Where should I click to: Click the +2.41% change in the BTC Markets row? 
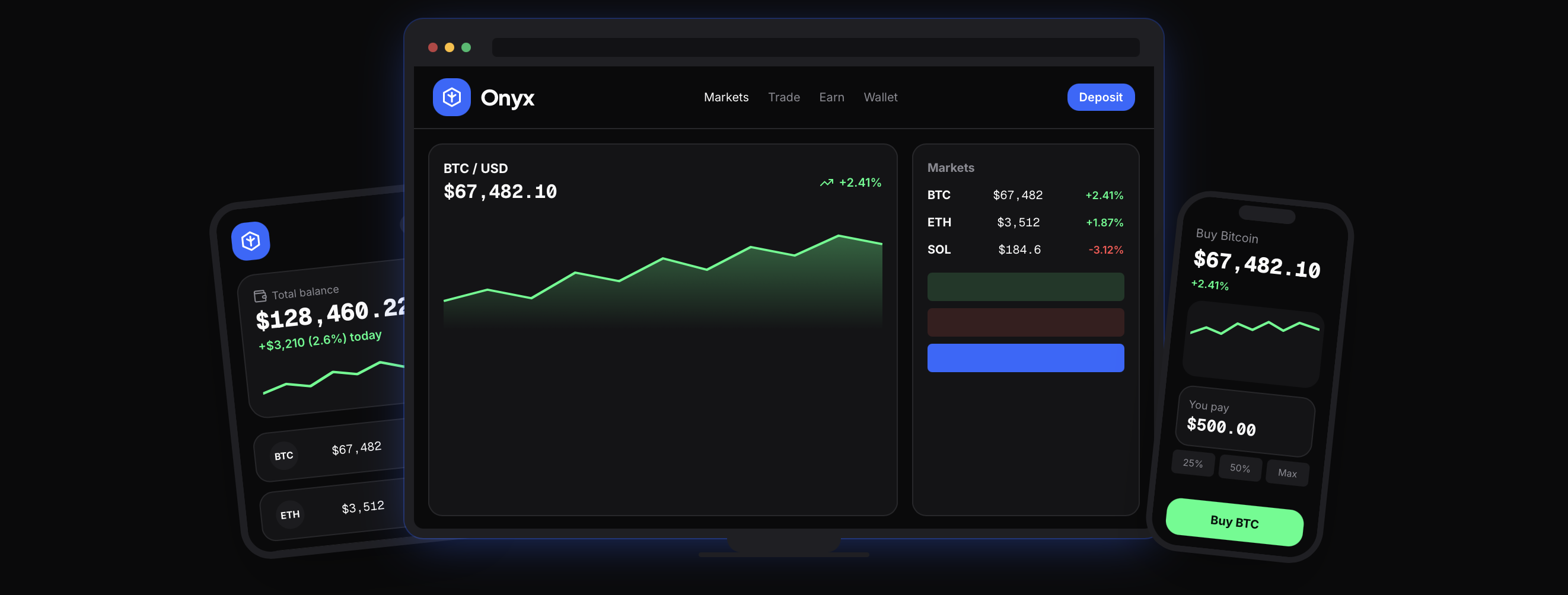point(1104,196)
